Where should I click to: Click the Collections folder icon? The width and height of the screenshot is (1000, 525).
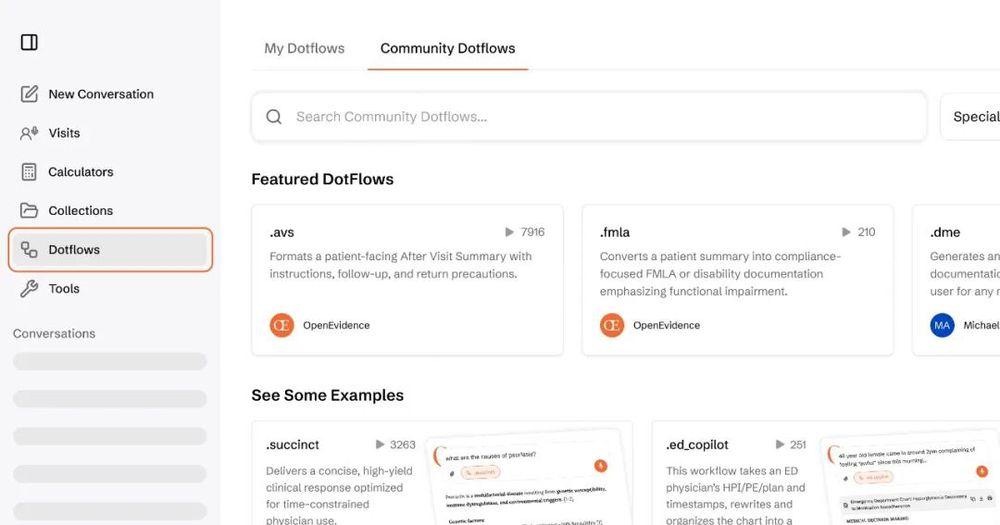point(29,211)
